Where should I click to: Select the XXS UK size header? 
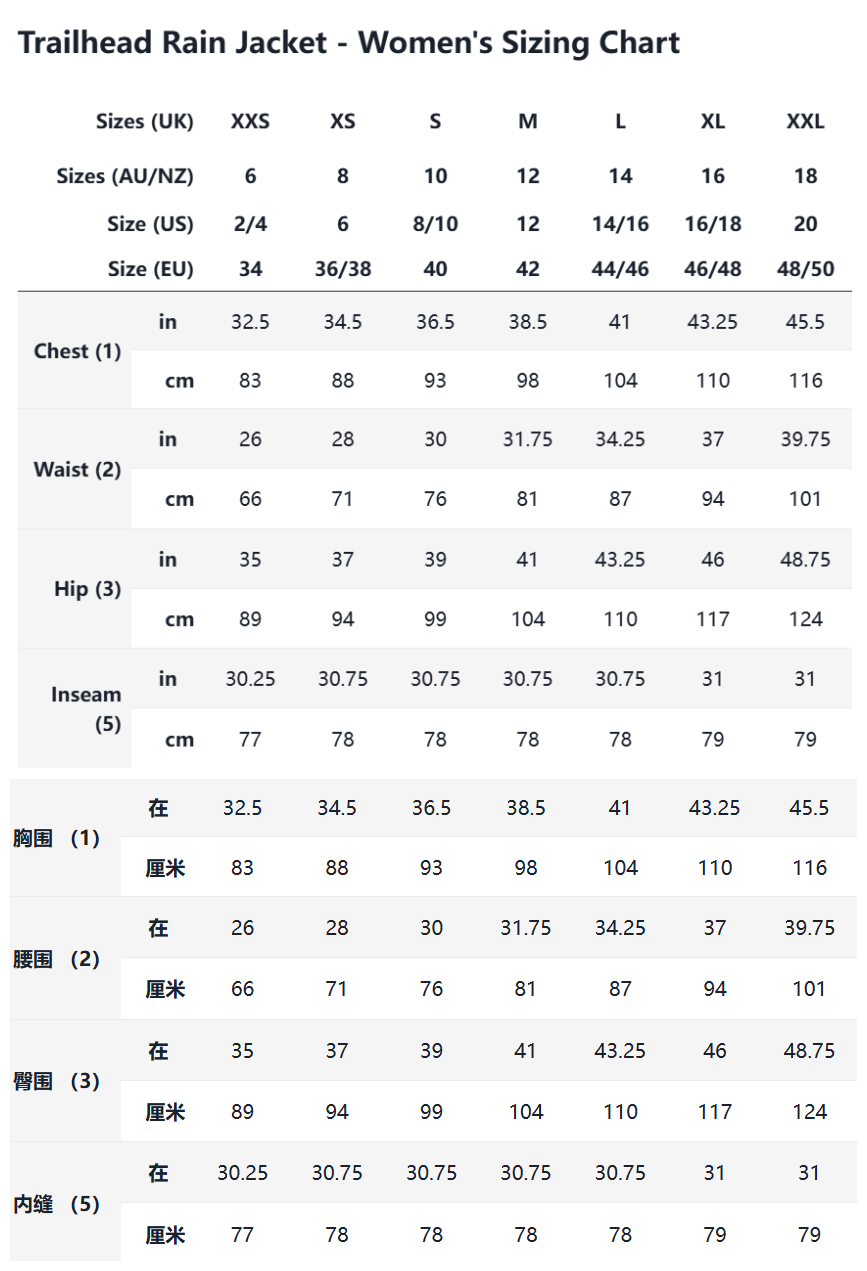coord(250,122)
